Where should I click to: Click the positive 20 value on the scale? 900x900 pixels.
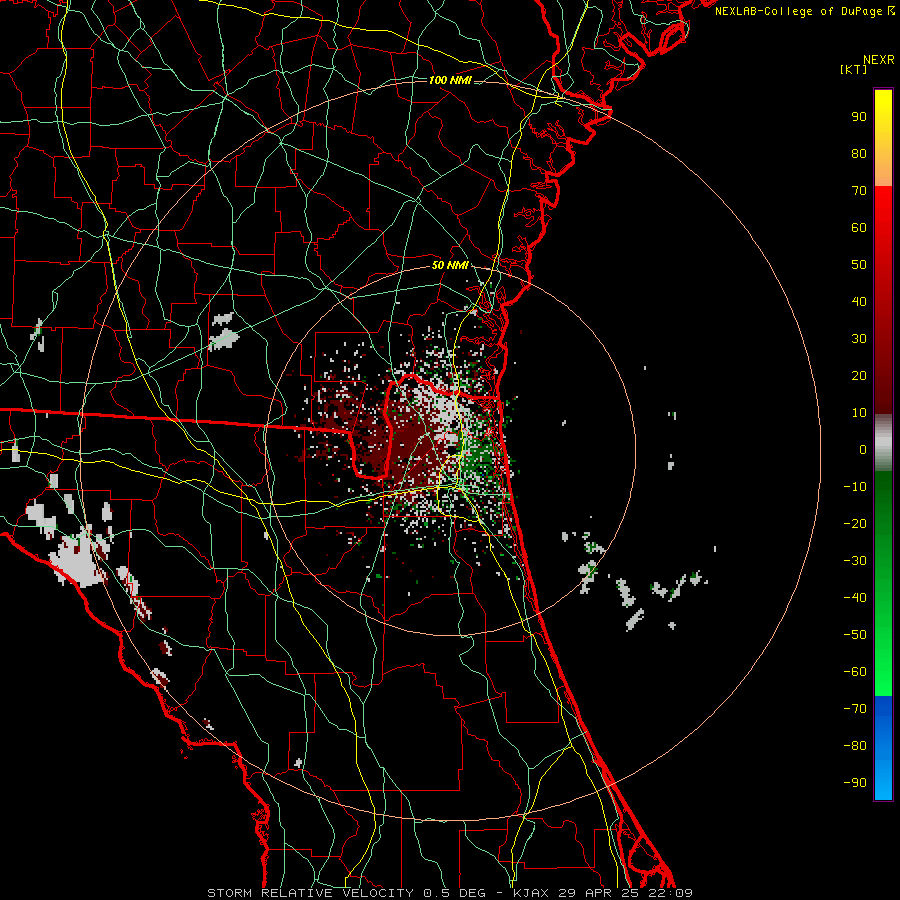(x=859, y=375)
